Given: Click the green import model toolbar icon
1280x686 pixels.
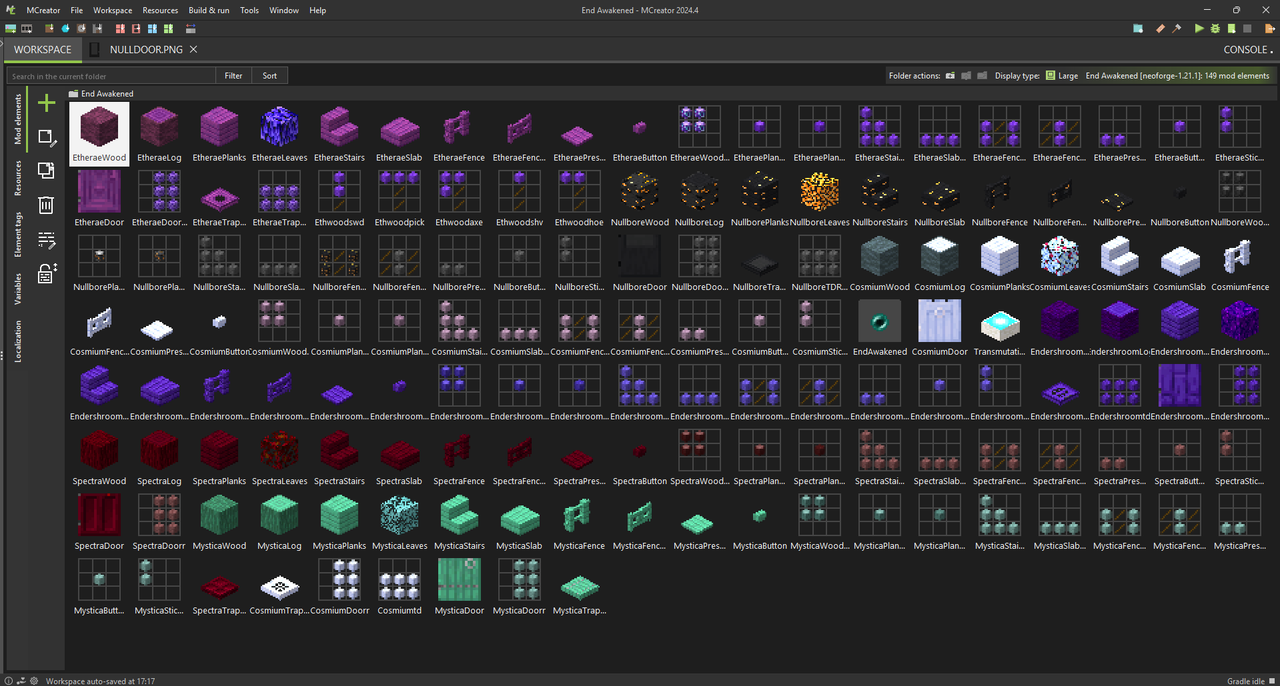Looking at the screenshot, I should (168, 28).
